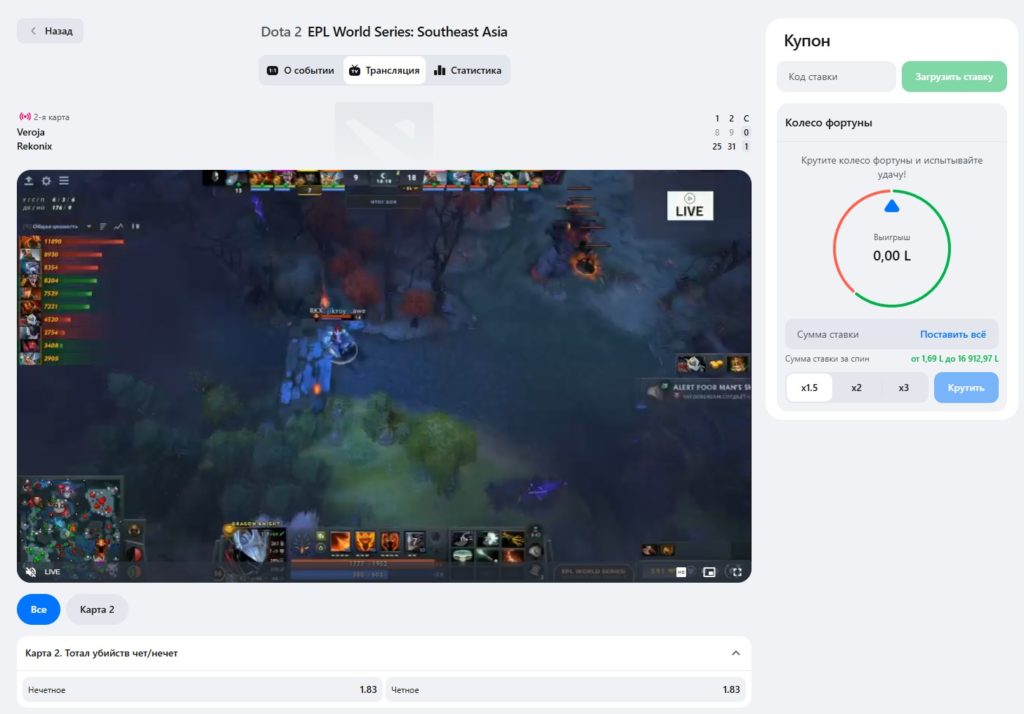Open the Статистика tab

(x=468, y=71)
